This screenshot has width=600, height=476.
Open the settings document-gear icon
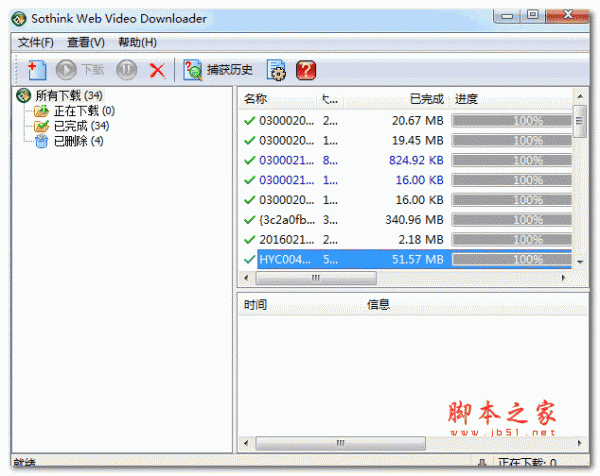click(x=276, y=70)
